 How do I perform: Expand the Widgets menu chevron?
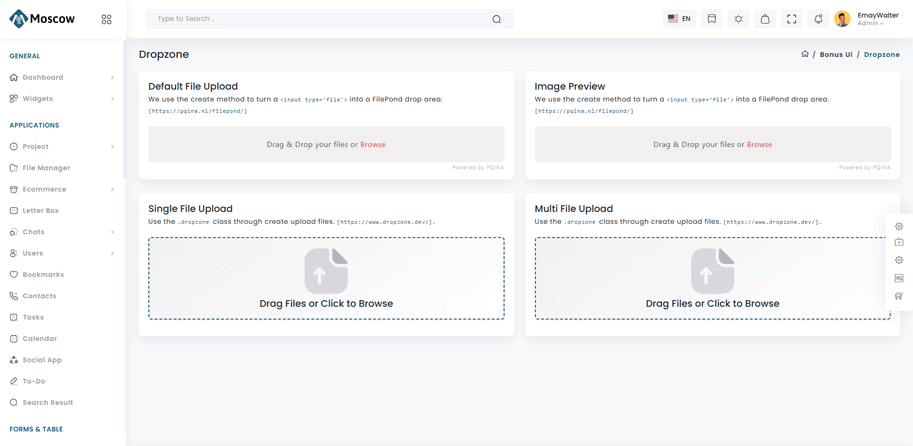(x=112, y=99)
